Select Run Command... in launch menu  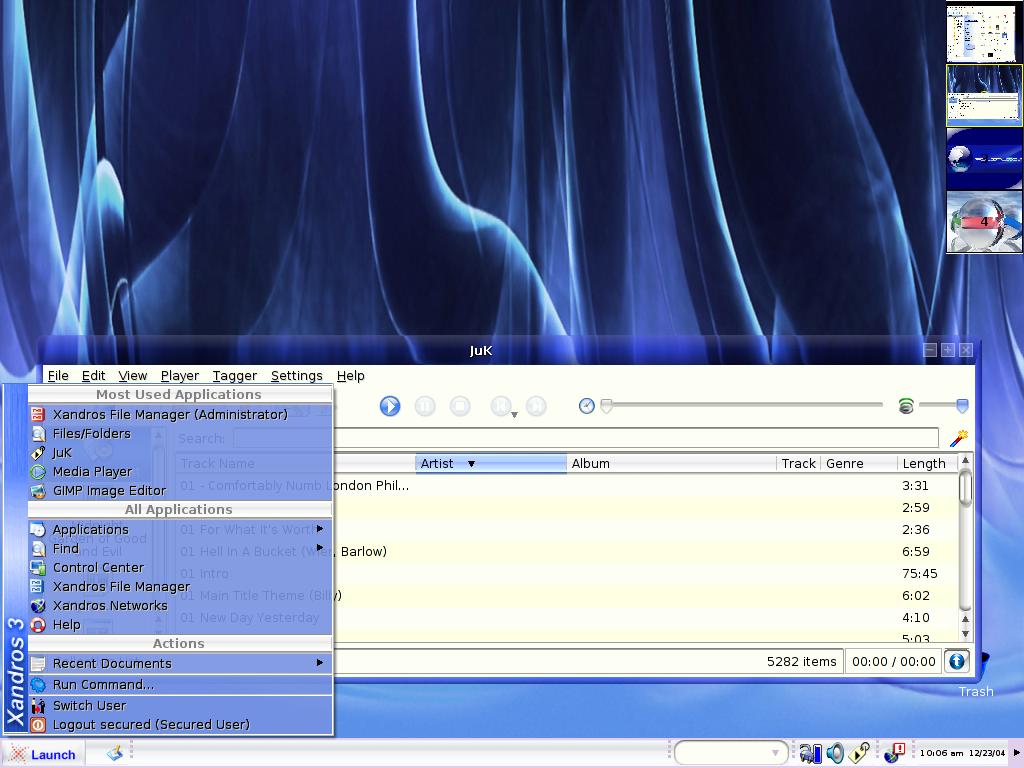[x=180, y=684]
